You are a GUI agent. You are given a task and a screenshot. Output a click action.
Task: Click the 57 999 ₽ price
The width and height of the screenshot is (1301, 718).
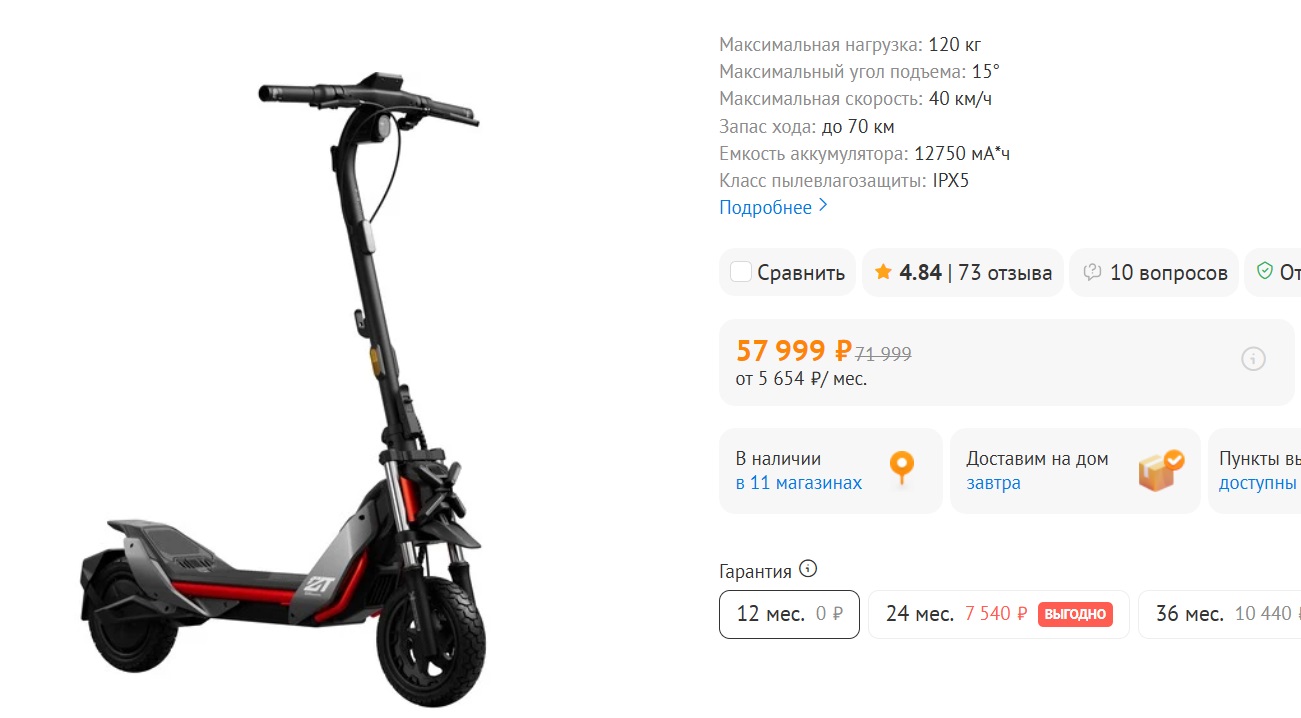794,351
